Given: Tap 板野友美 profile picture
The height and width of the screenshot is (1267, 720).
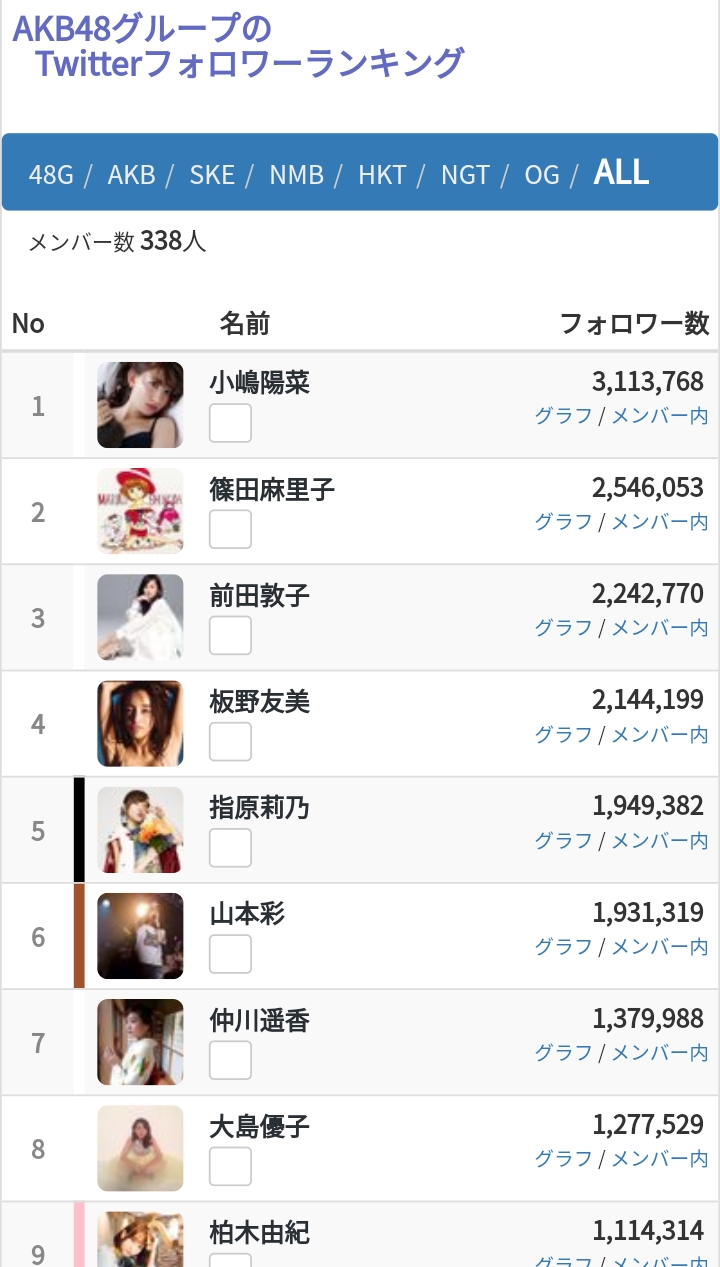Looking at the screenshot, I should tap(140, 724).
